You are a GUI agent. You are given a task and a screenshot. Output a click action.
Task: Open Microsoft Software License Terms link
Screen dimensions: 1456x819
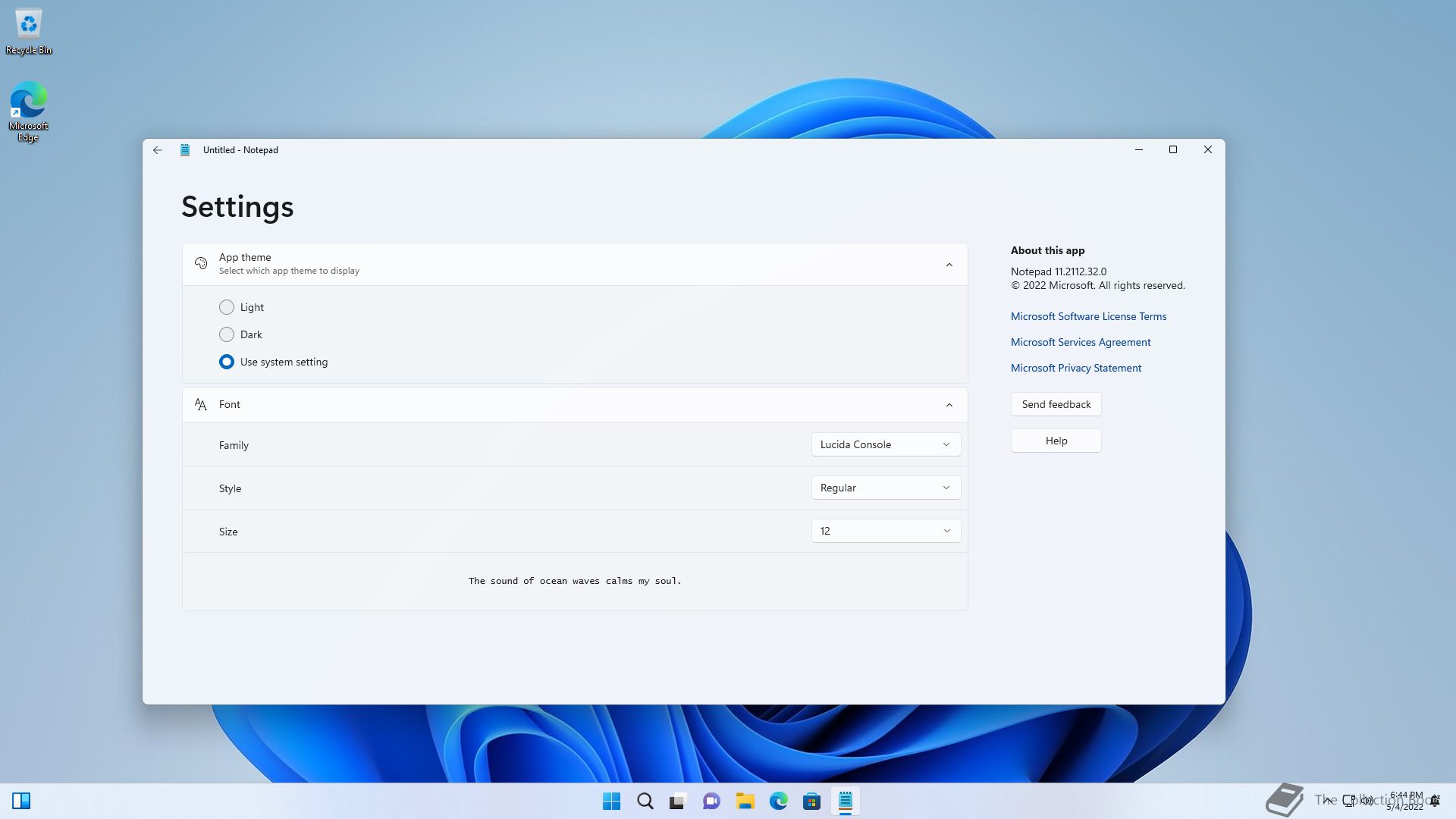click(1088, 316)
